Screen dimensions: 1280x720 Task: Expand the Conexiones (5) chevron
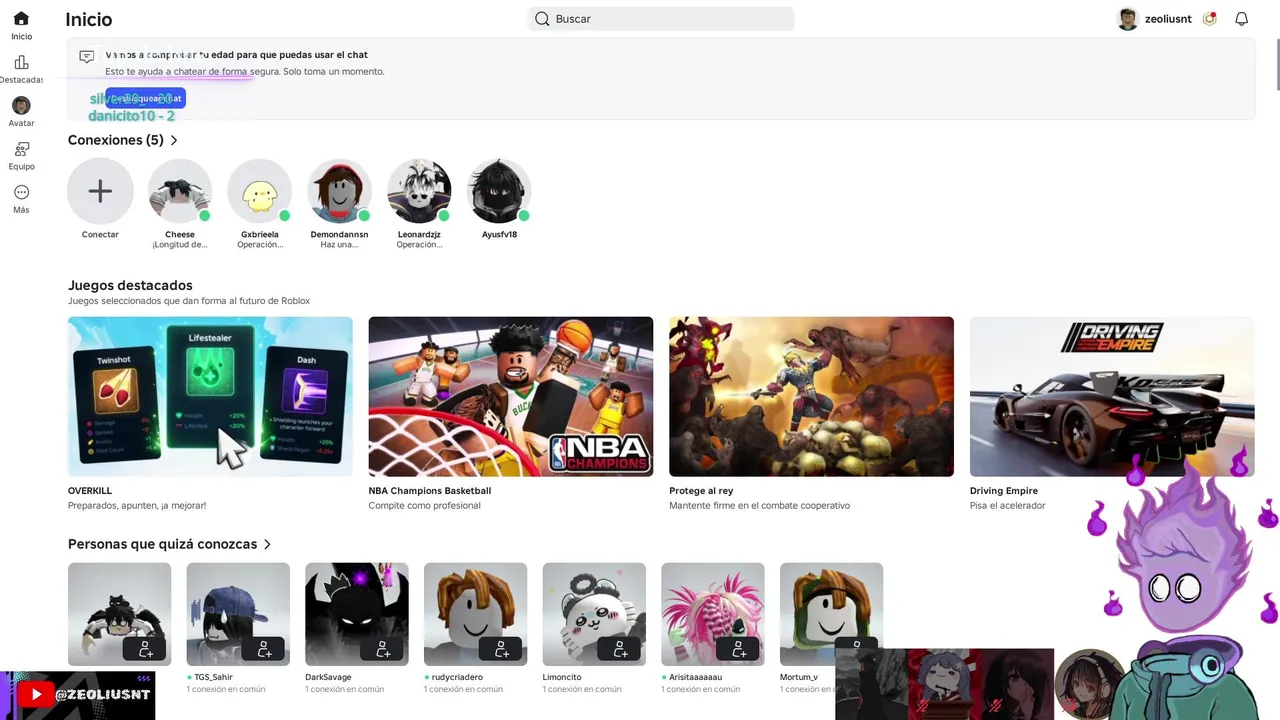point(174,141)
